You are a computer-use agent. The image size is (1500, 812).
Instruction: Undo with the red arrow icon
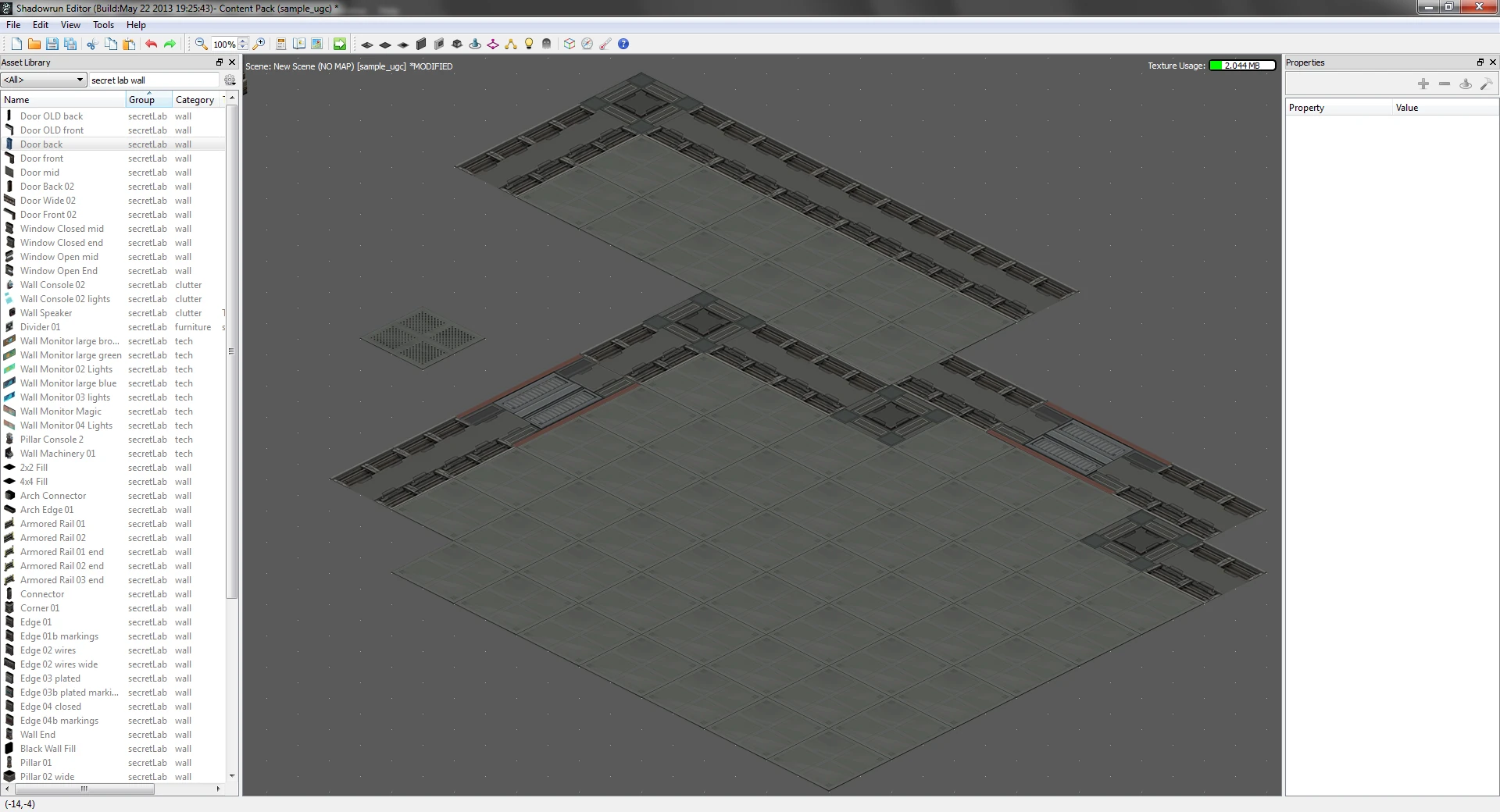(x=152, y=45)
